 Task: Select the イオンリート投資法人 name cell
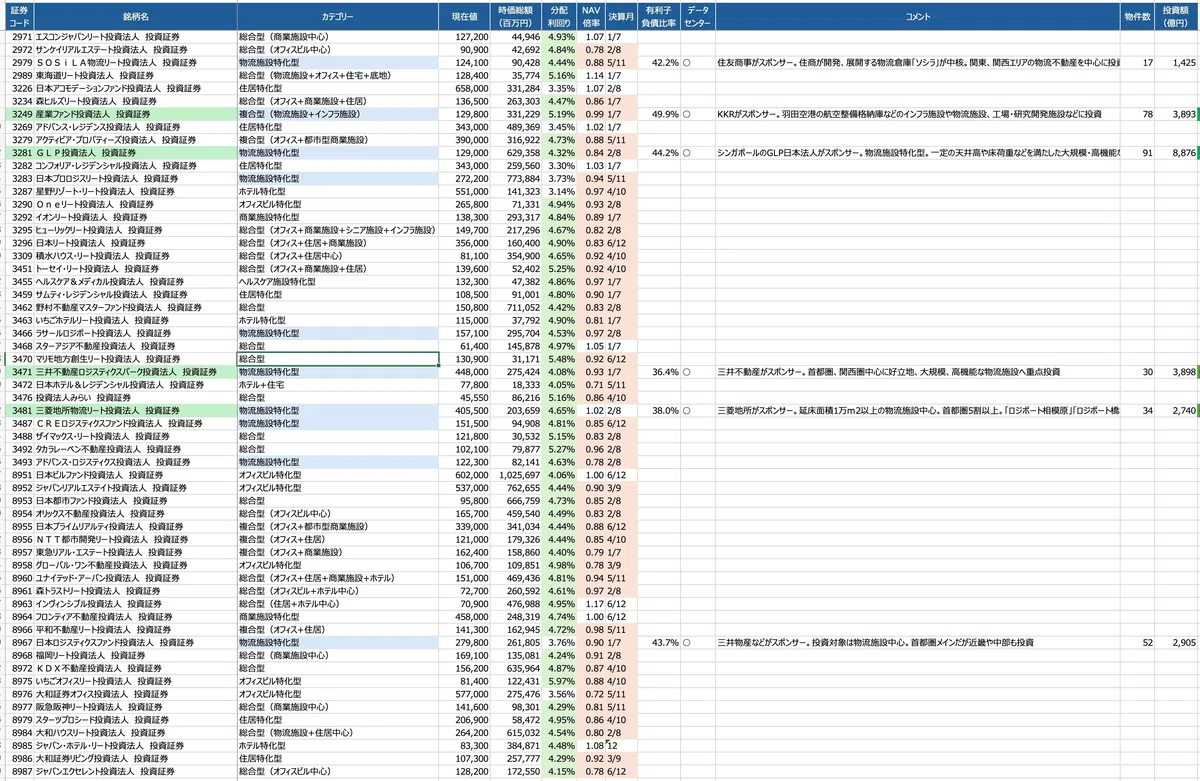(x=136, y=217)
